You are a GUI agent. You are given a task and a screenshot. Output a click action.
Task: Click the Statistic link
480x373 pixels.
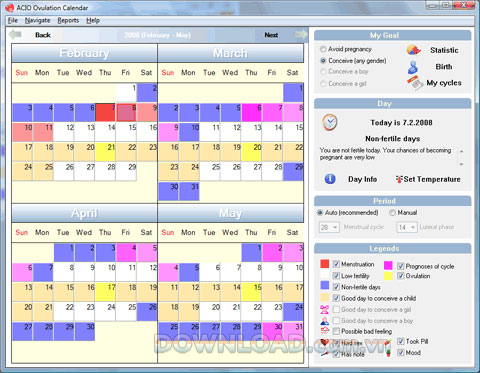point(444,50)
